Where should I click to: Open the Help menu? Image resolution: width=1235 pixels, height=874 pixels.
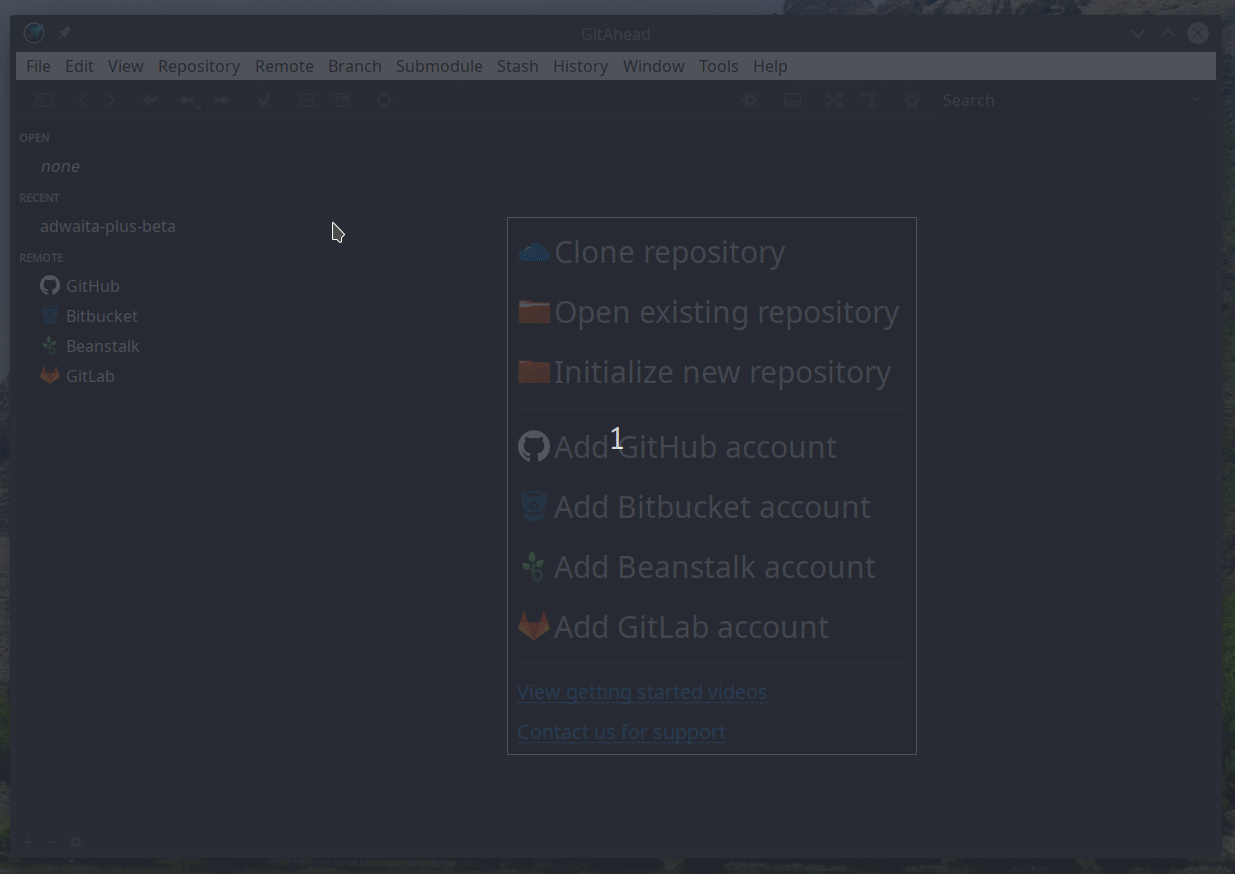tap(770, 66)
